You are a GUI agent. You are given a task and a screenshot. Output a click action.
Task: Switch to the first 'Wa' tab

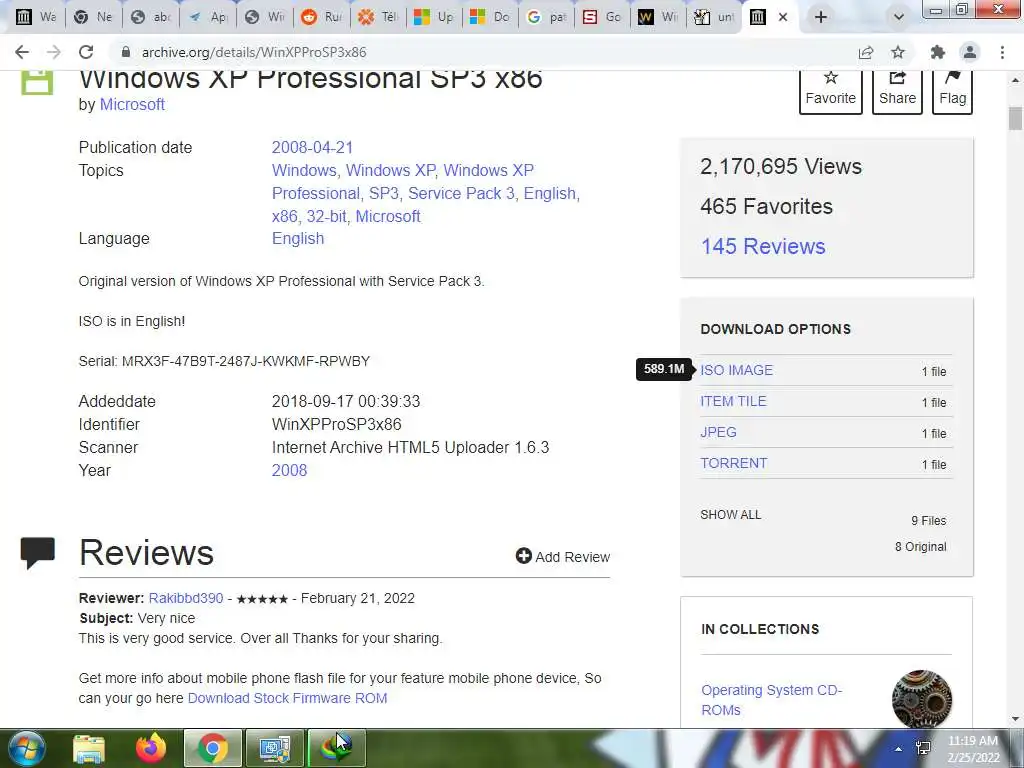(x=36, y=17)
